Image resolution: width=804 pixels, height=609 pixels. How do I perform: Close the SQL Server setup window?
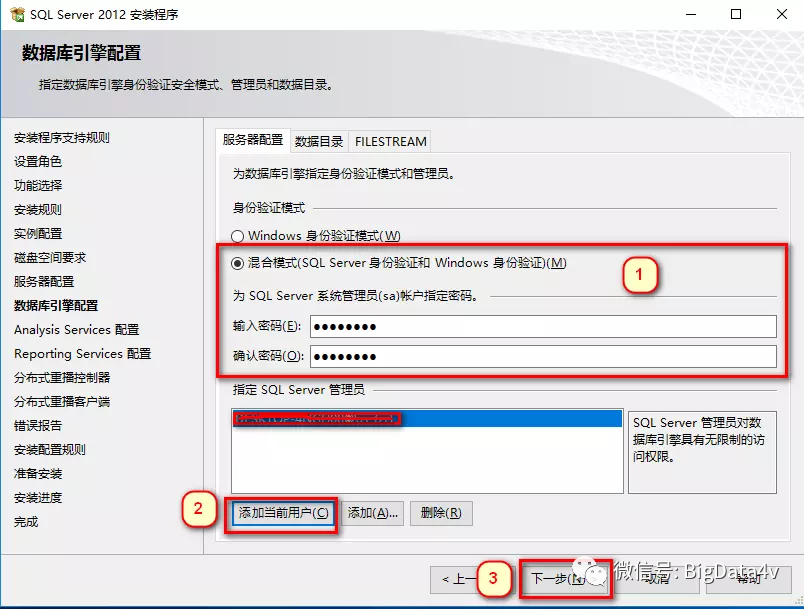pos(781,14)
